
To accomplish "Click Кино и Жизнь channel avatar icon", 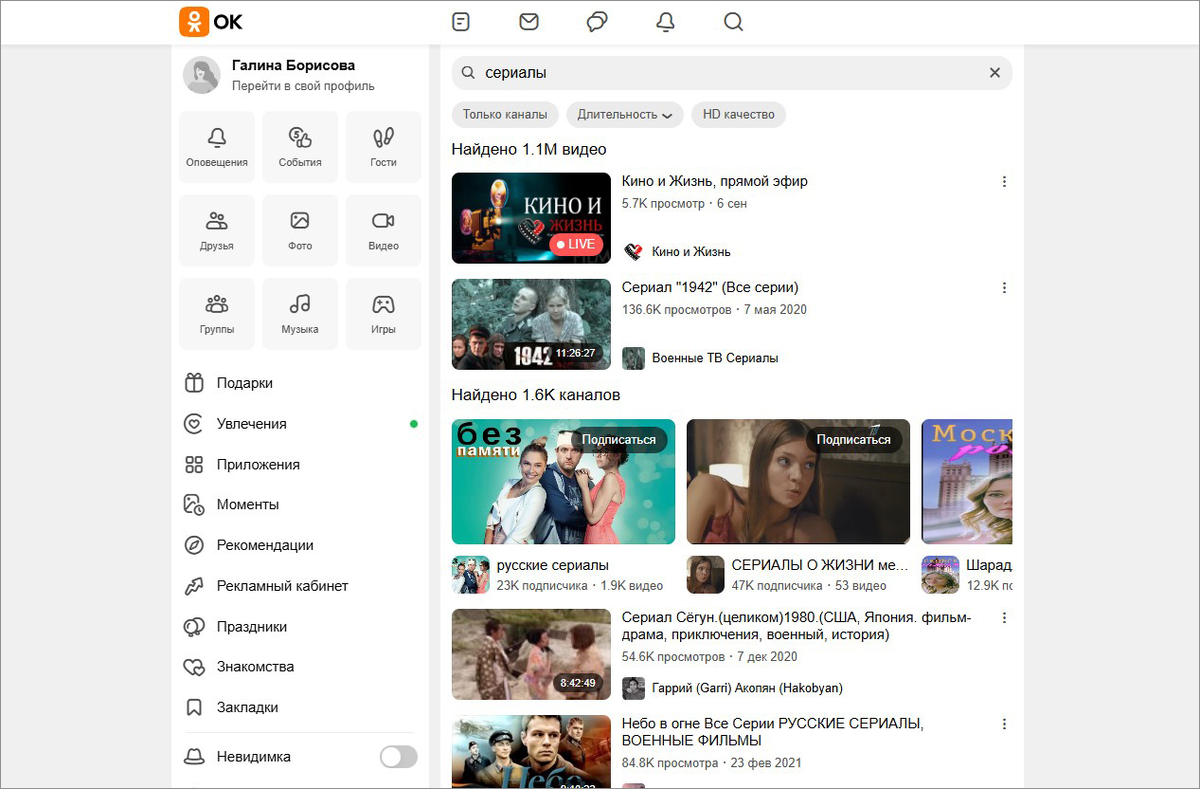I will 633,251.
